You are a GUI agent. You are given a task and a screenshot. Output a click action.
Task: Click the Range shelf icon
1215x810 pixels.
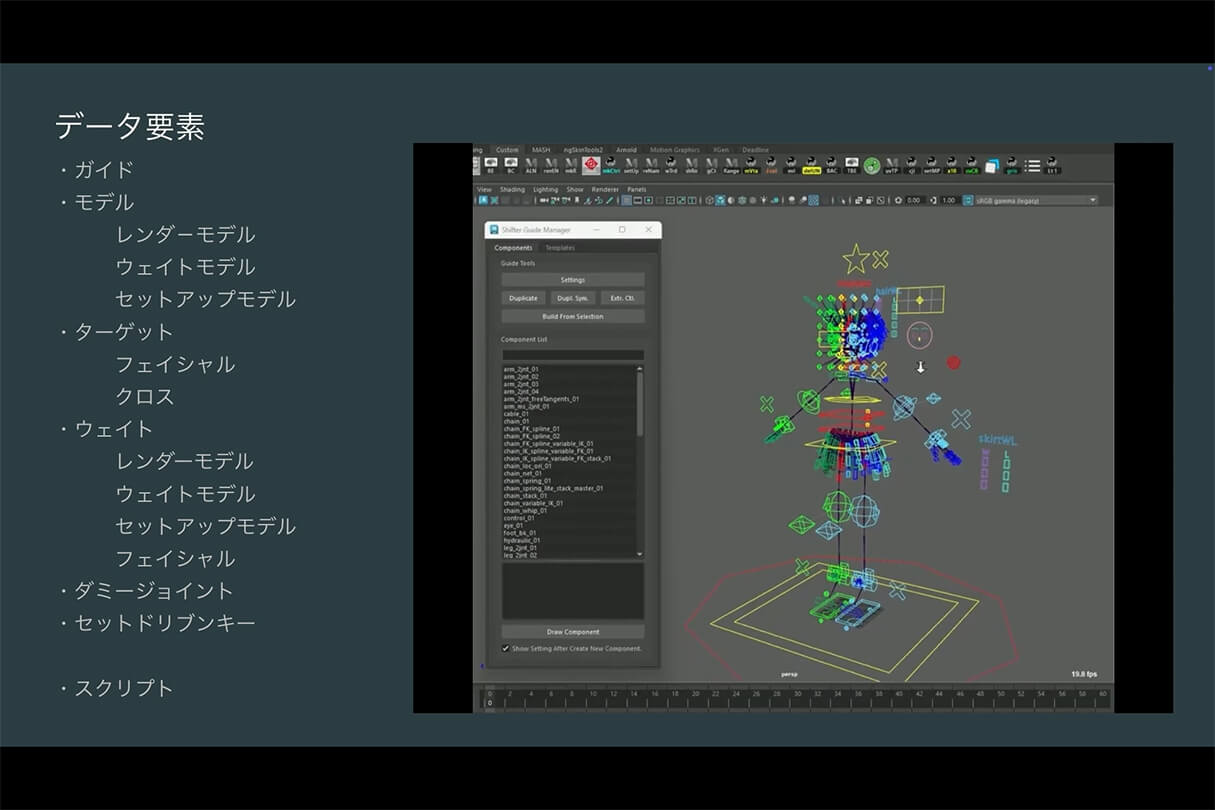point(731,165)
